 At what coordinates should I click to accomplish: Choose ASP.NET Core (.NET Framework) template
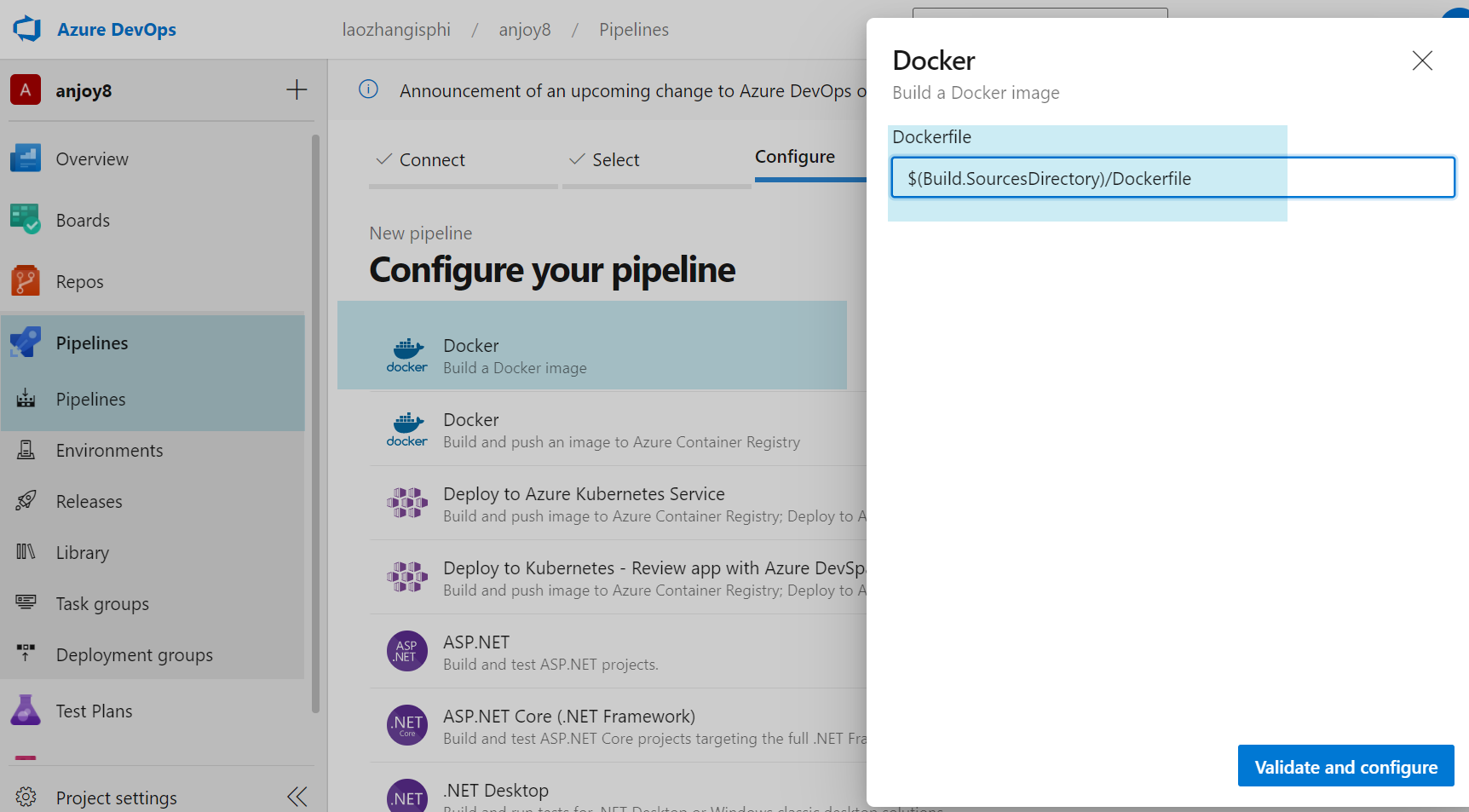tap(618, 725)
